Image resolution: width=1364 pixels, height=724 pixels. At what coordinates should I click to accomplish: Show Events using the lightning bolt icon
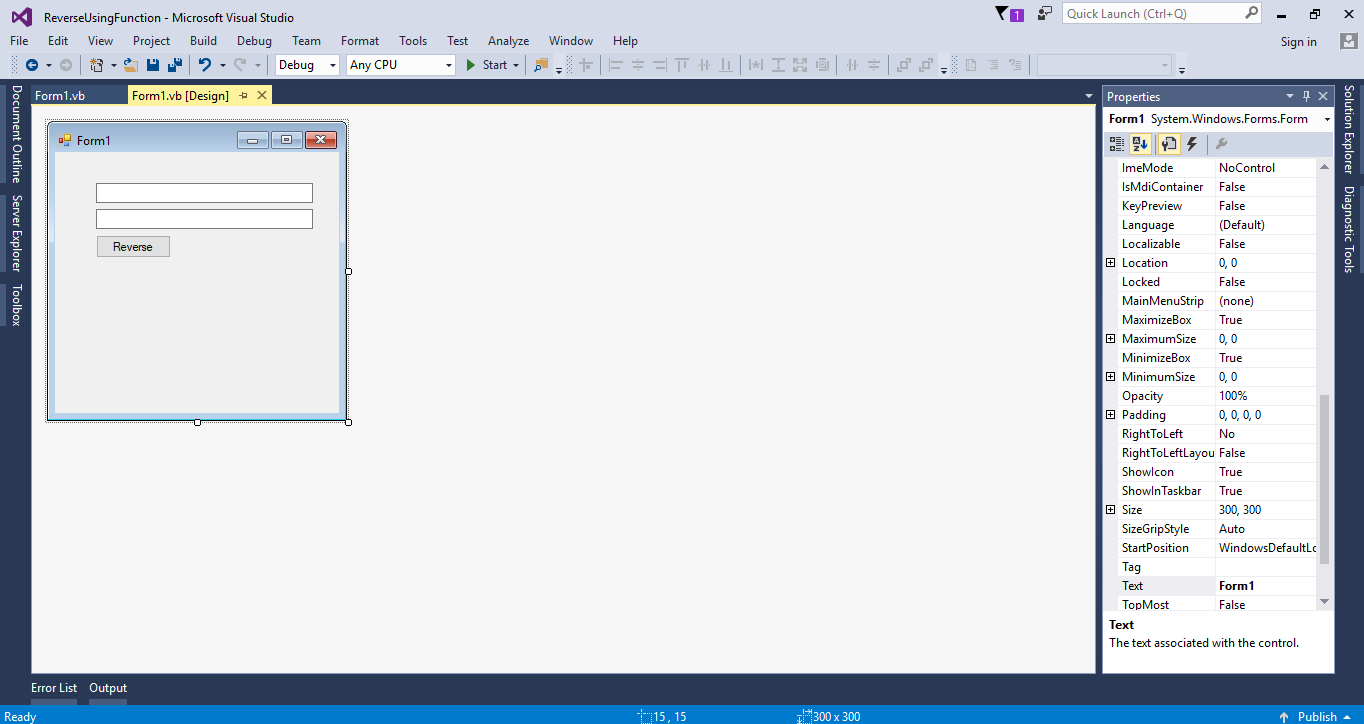point(1192,144)
